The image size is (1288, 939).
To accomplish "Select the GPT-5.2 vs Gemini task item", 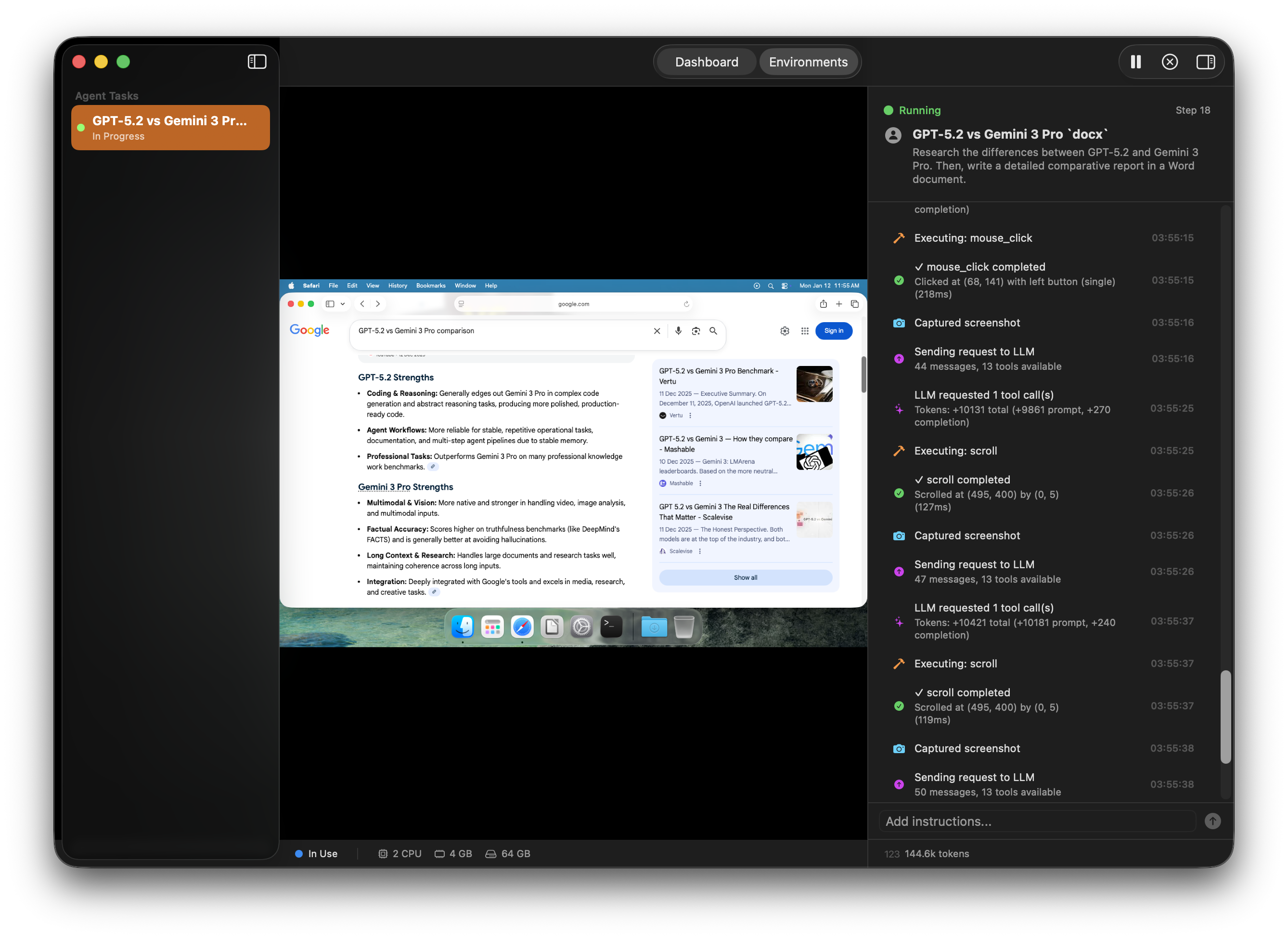I will point(170,127).
